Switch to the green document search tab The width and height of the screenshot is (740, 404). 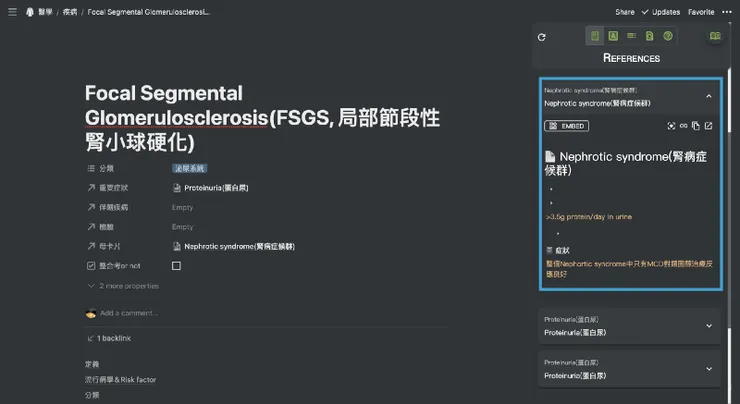point(649,36)
